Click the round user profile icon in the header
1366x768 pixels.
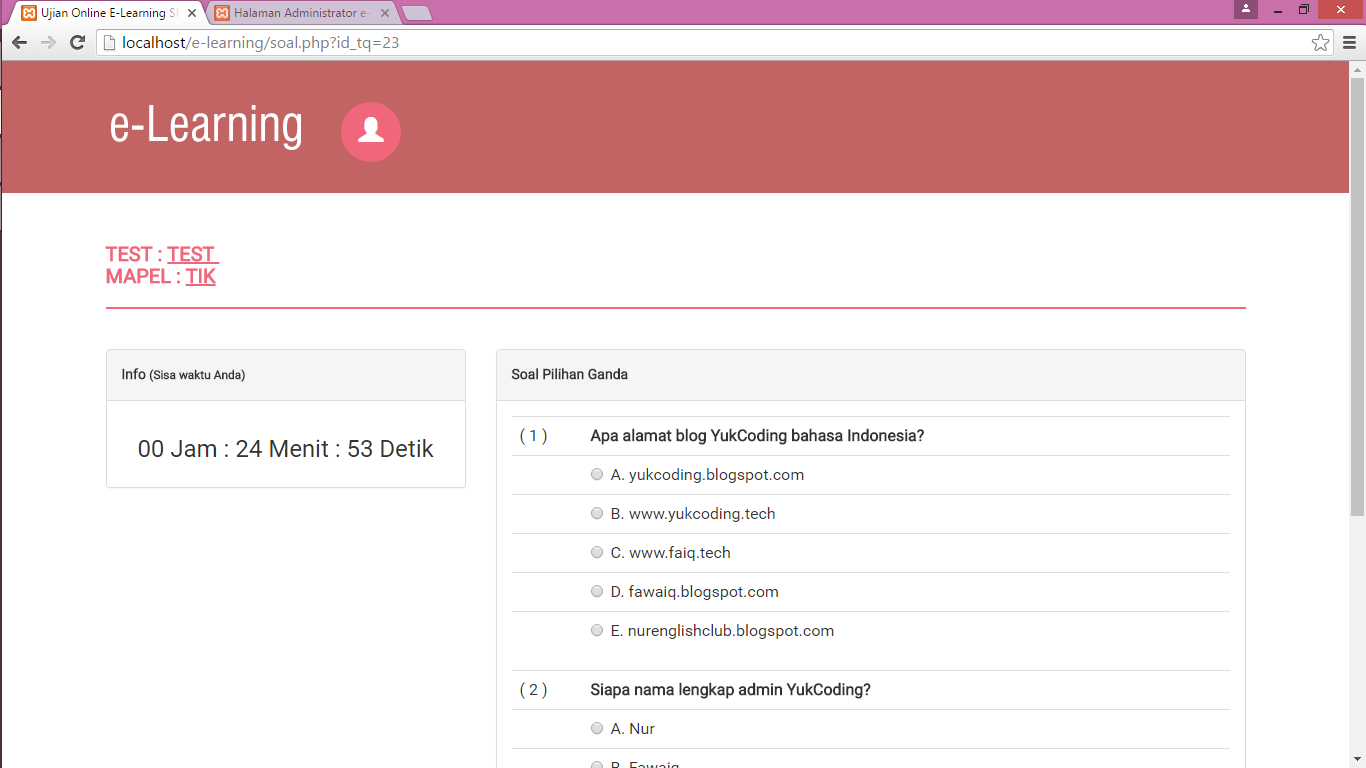(x=371, y=131)
